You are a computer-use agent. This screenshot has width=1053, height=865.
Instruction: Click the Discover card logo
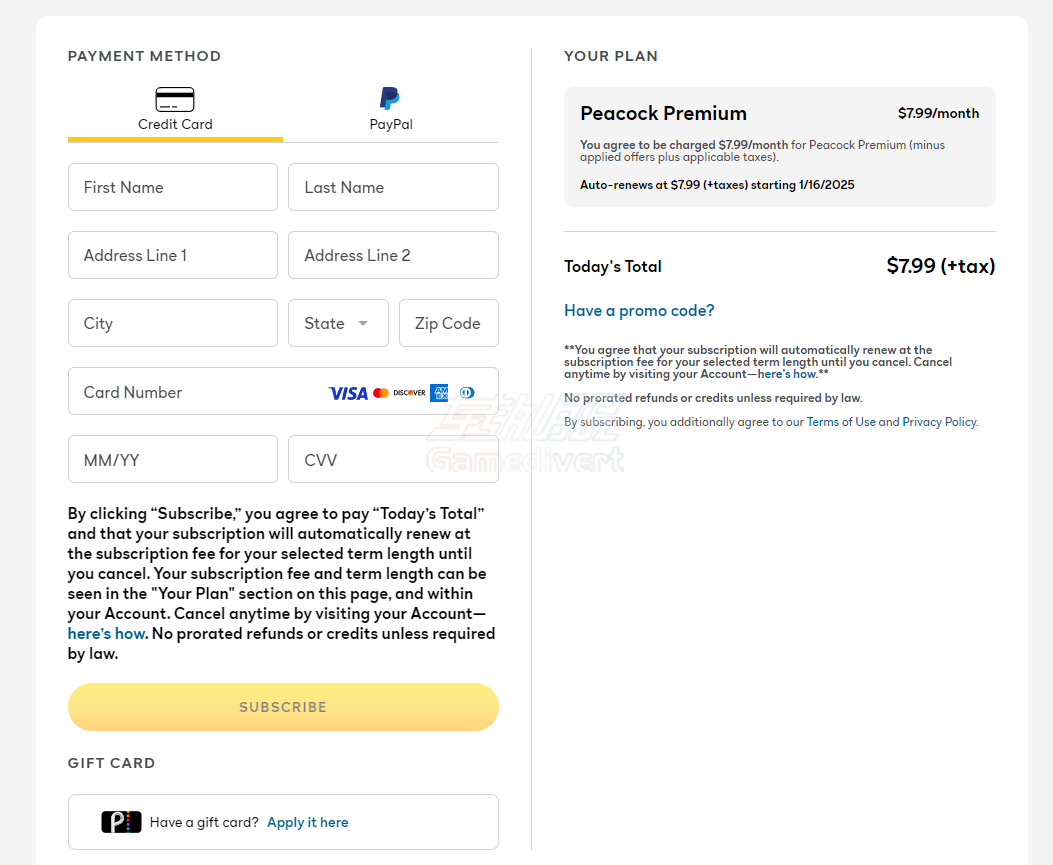[409, 393]
